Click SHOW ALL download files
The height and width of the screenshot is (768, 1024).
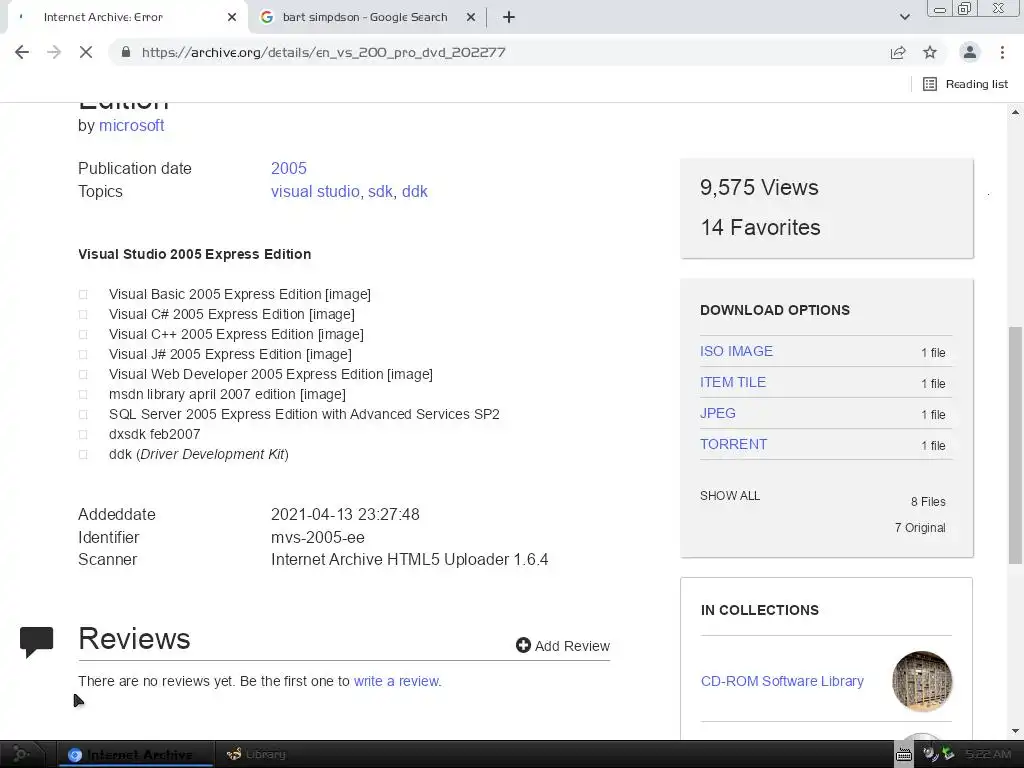tap(730, 496)
